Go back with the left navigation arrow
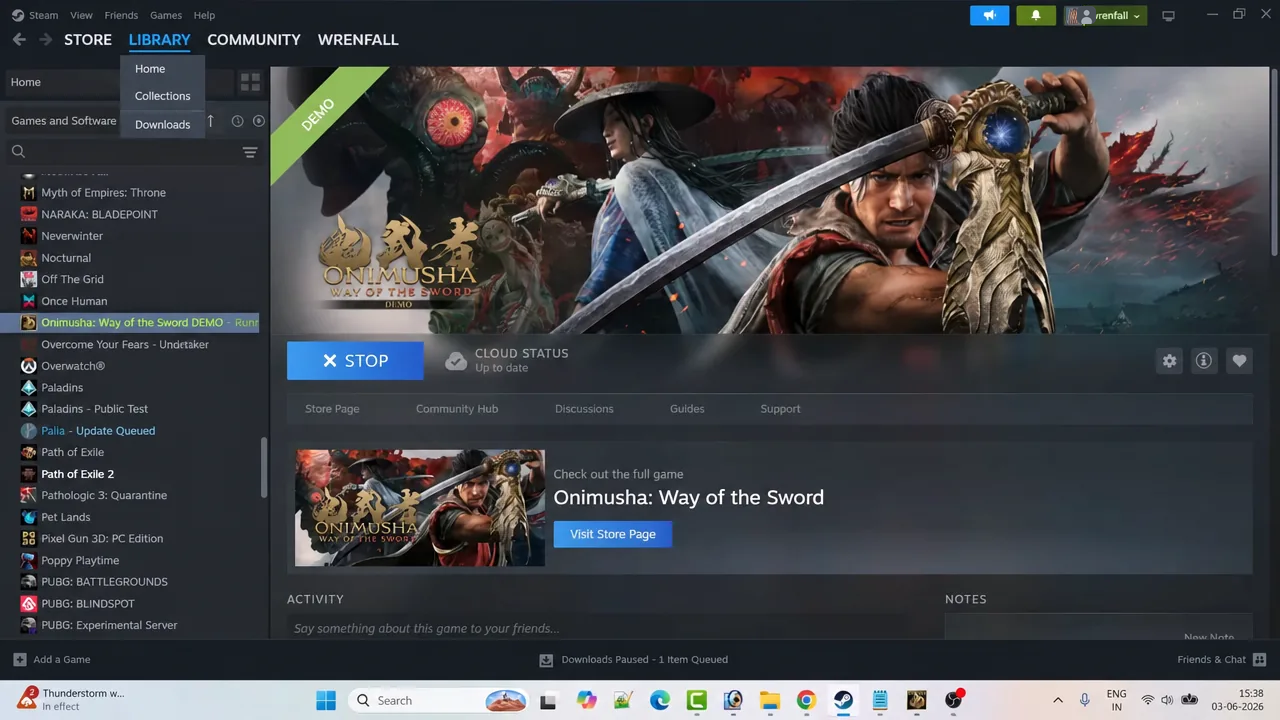1280x720 pixels. coord(19,40)
